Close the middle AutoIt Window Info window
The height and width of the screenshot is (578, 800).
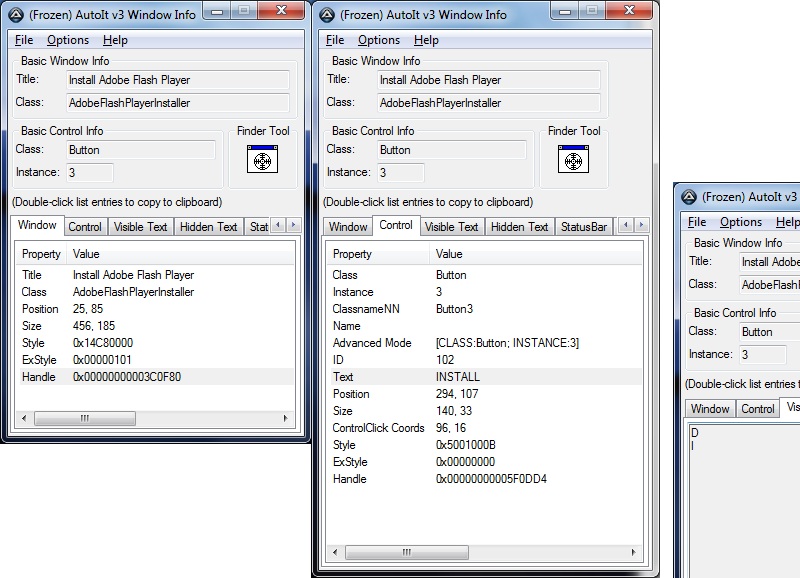tap(629, 11)
